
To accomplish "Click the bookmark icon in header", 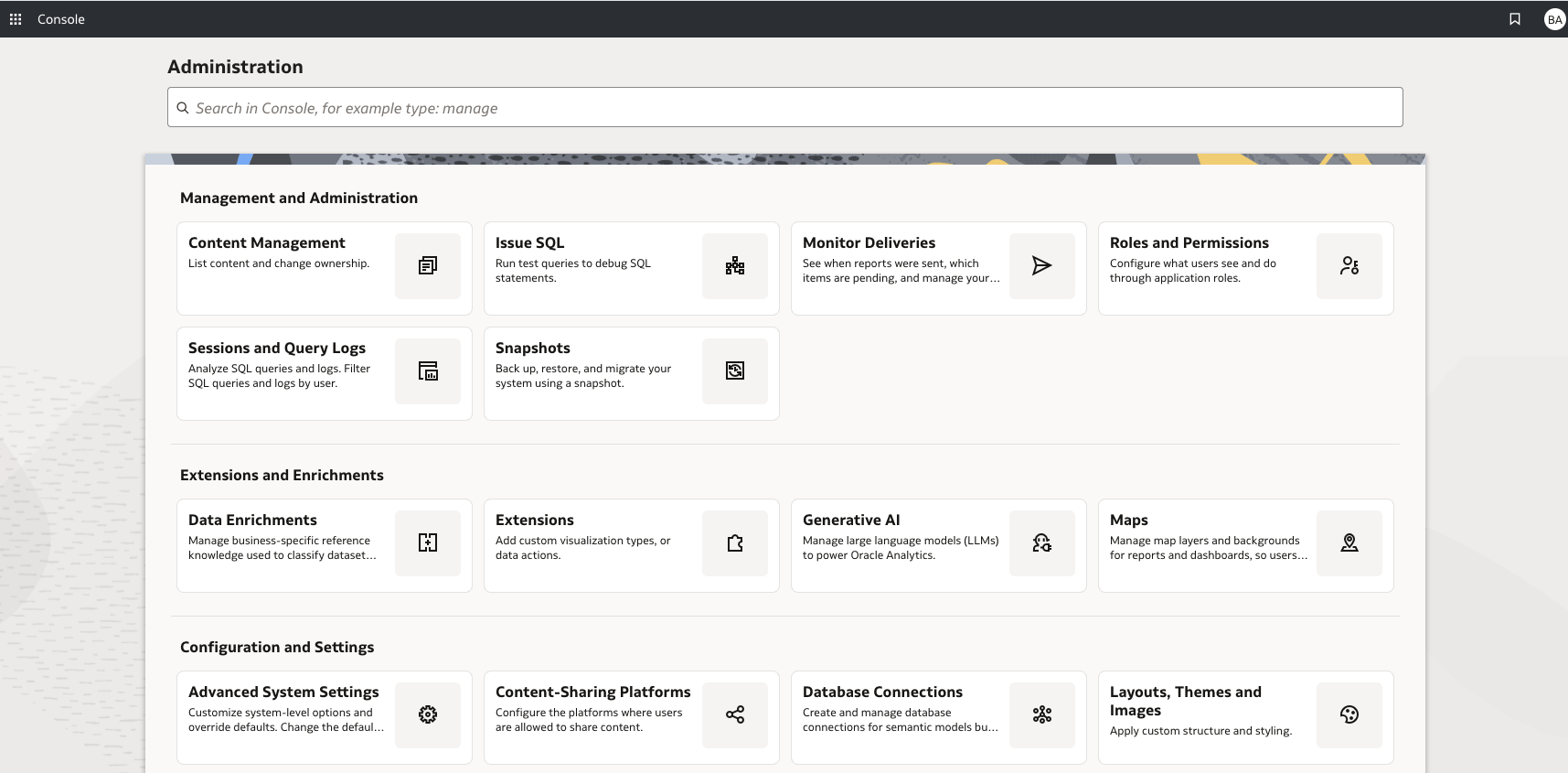I will pyautogui.click(x=1515, y=19).
